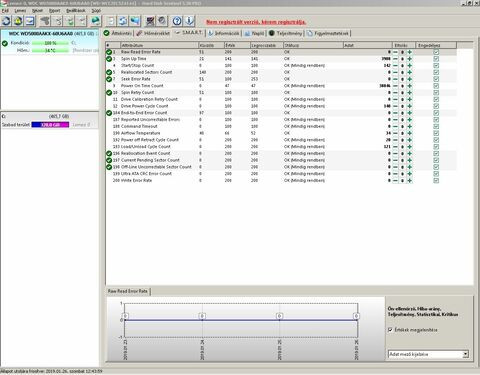
Task: Toggle the Értékek megjelenítése checkbox
Action: point(390,330)
